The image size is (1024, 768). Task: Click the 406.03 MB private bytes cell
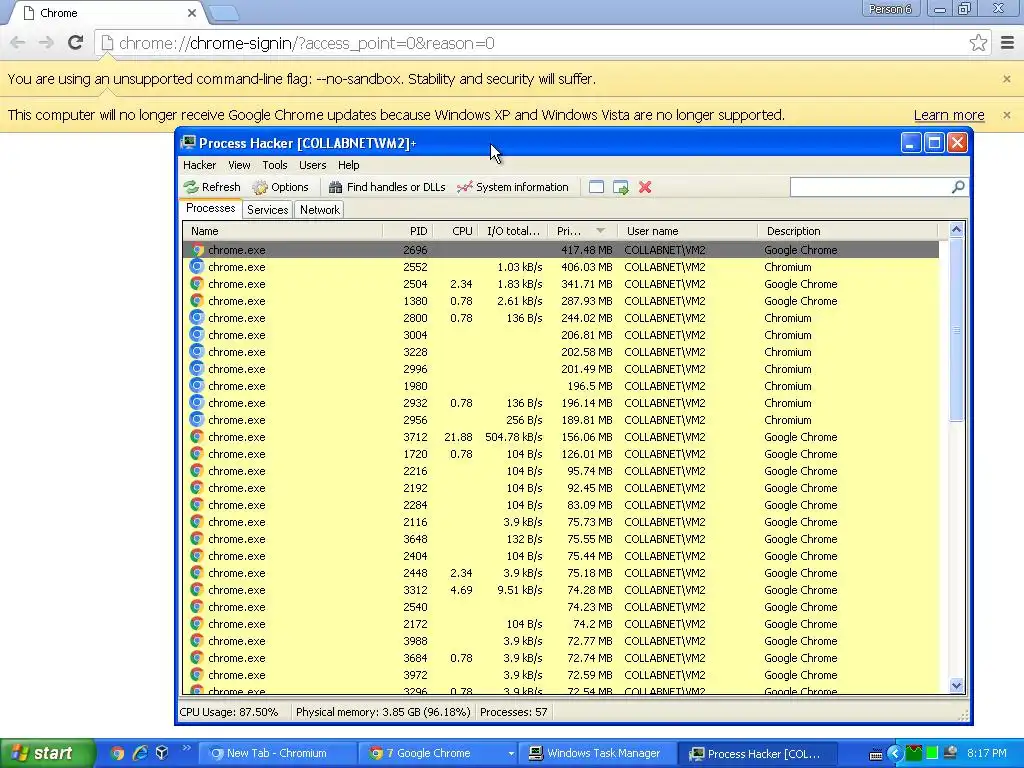point(586,267)
